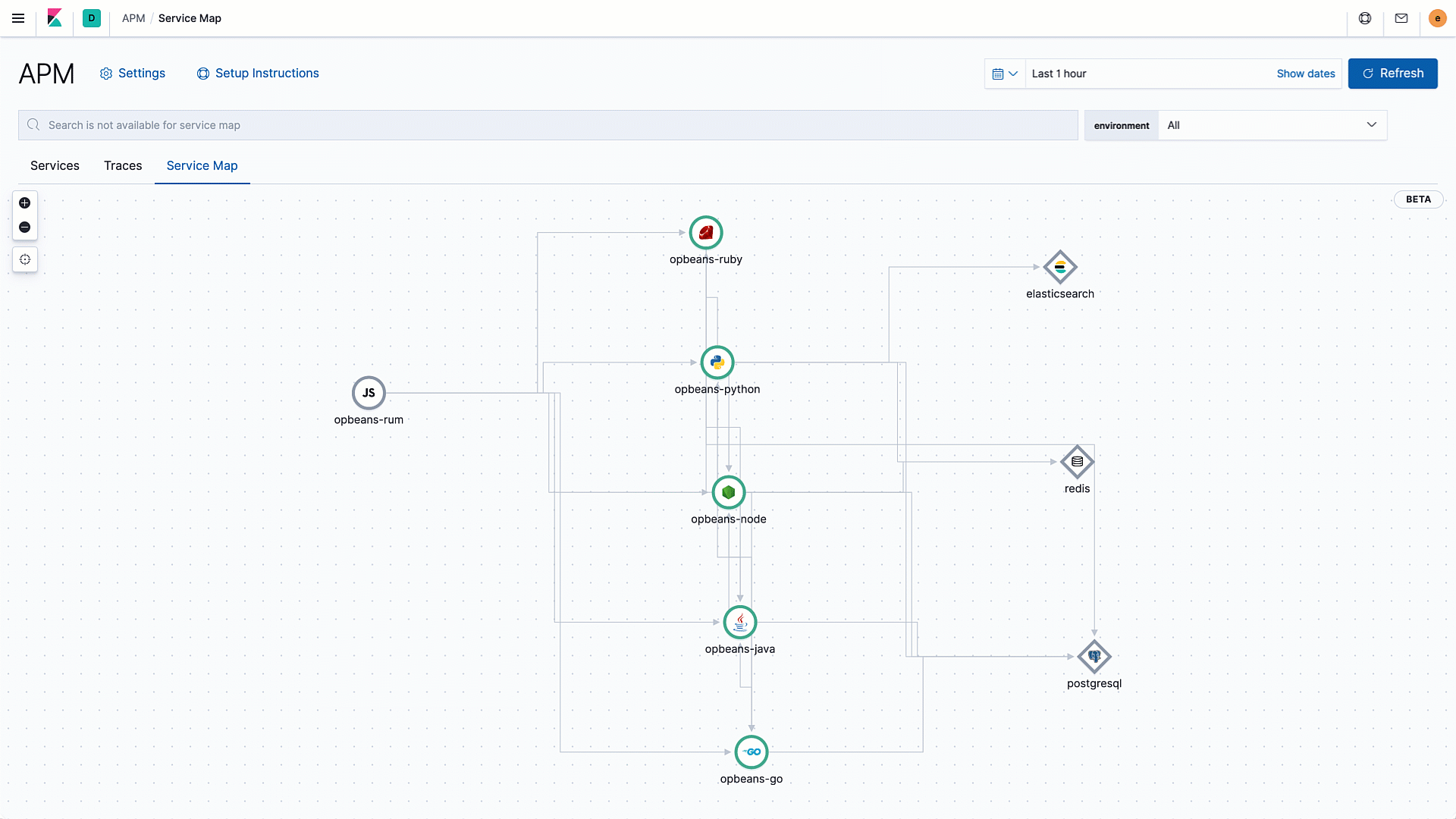Image resolution: width=1456 pixels, height=819 pixels.
Task: Click the Refresh button
Action: pos(1393,73)
